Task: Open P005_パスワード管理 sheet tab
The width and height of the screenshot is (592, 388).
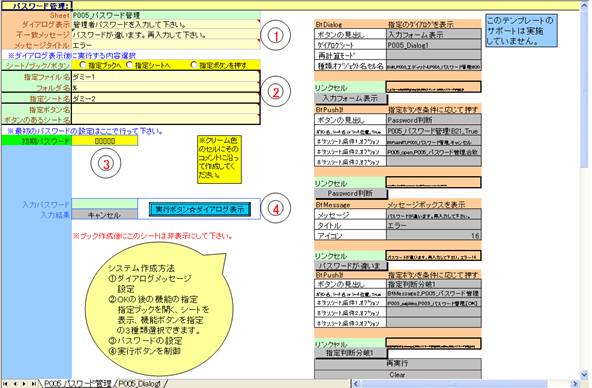Action: point(78,384)
